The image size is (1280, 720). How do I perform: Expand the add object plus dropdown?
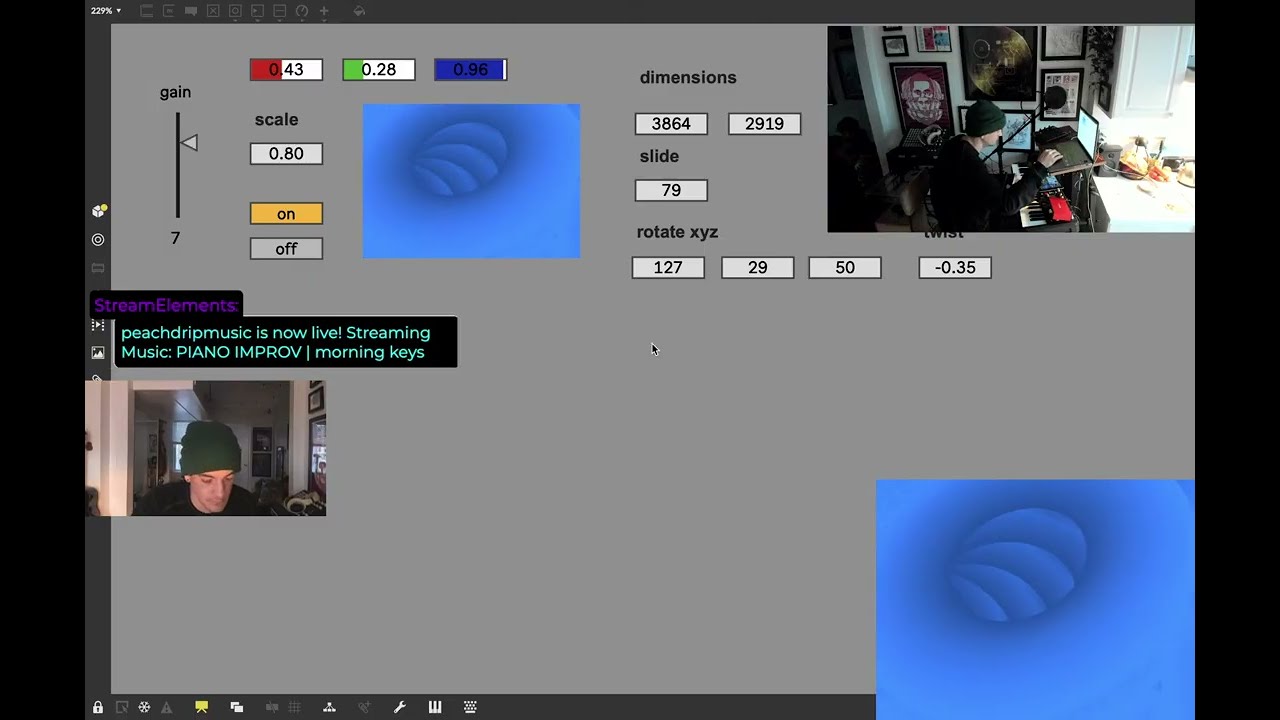324,11
